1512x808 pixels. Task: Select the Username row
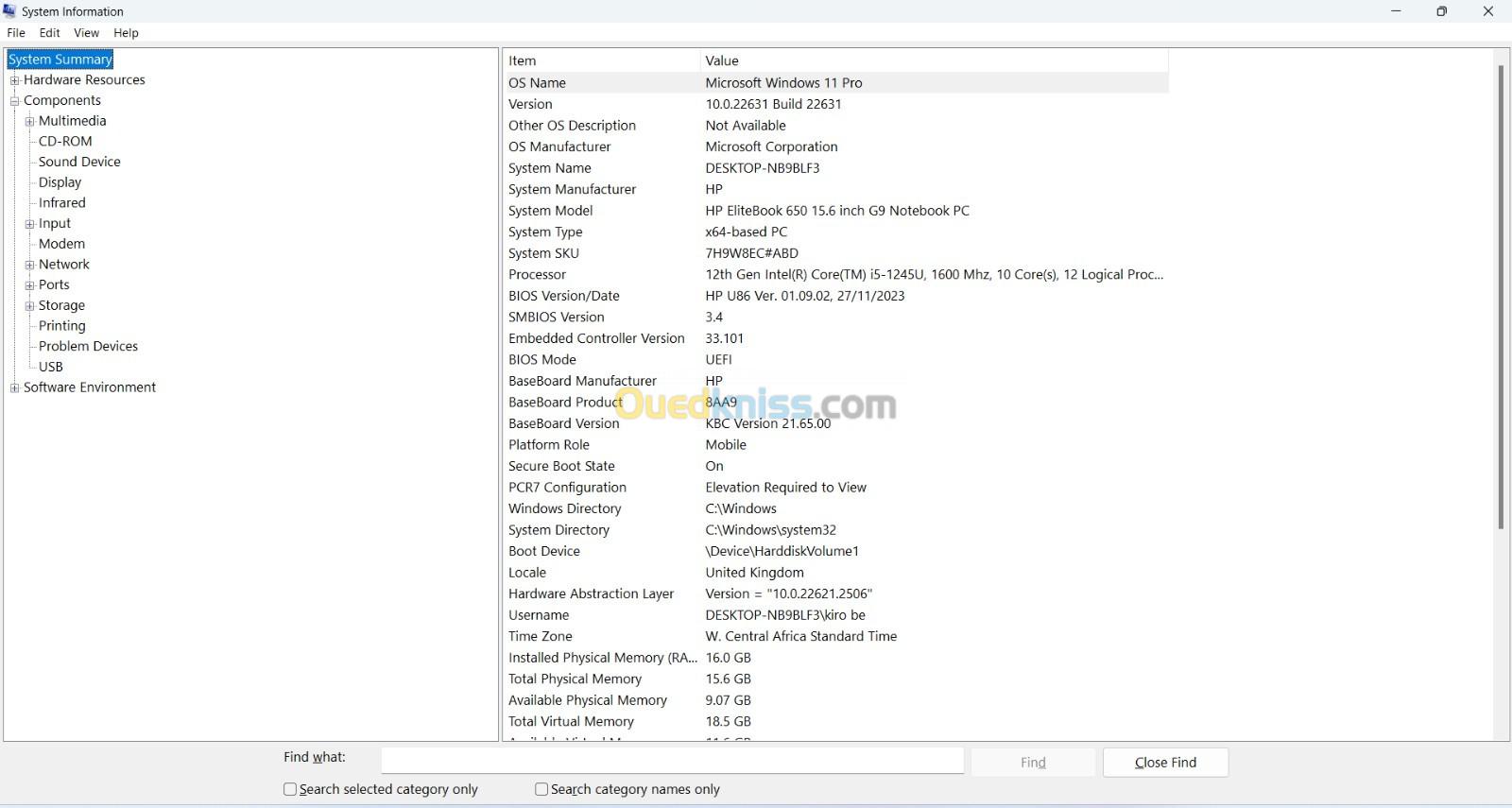(x=836, y=615)
